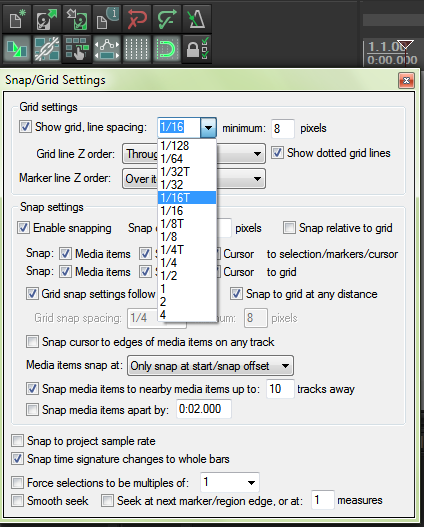Uncheck Show dotted grid lines
Screen dimensions: 424x527
277,153
